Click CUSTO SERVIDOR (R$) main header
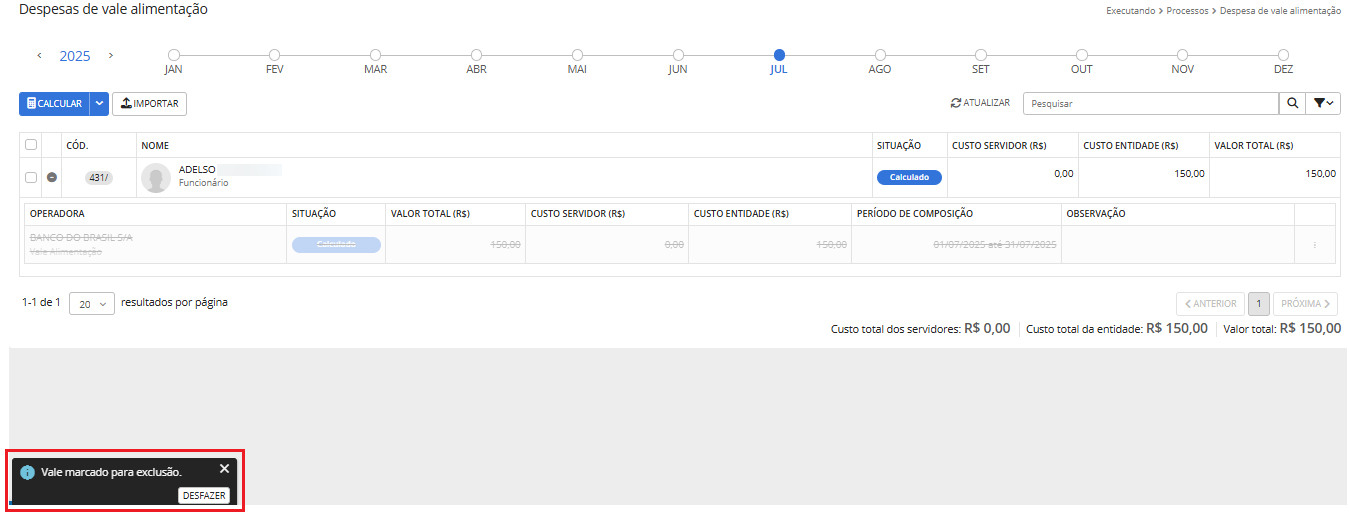This screenshot has height=517, width=1349. point(999,146)
